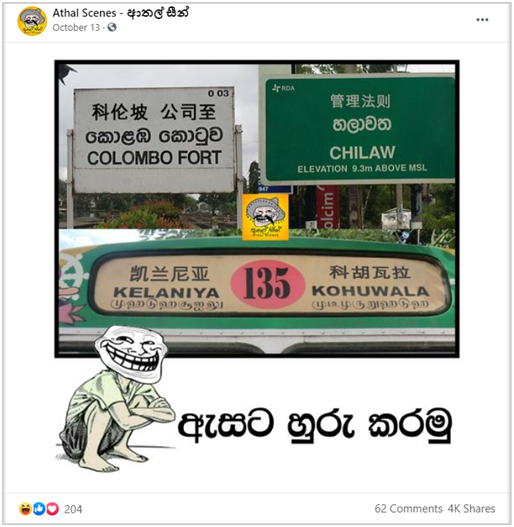This screenshot has height=527, width=514.
Task: Open the Athal Scenes profile picture
Action: coord(32,21)
